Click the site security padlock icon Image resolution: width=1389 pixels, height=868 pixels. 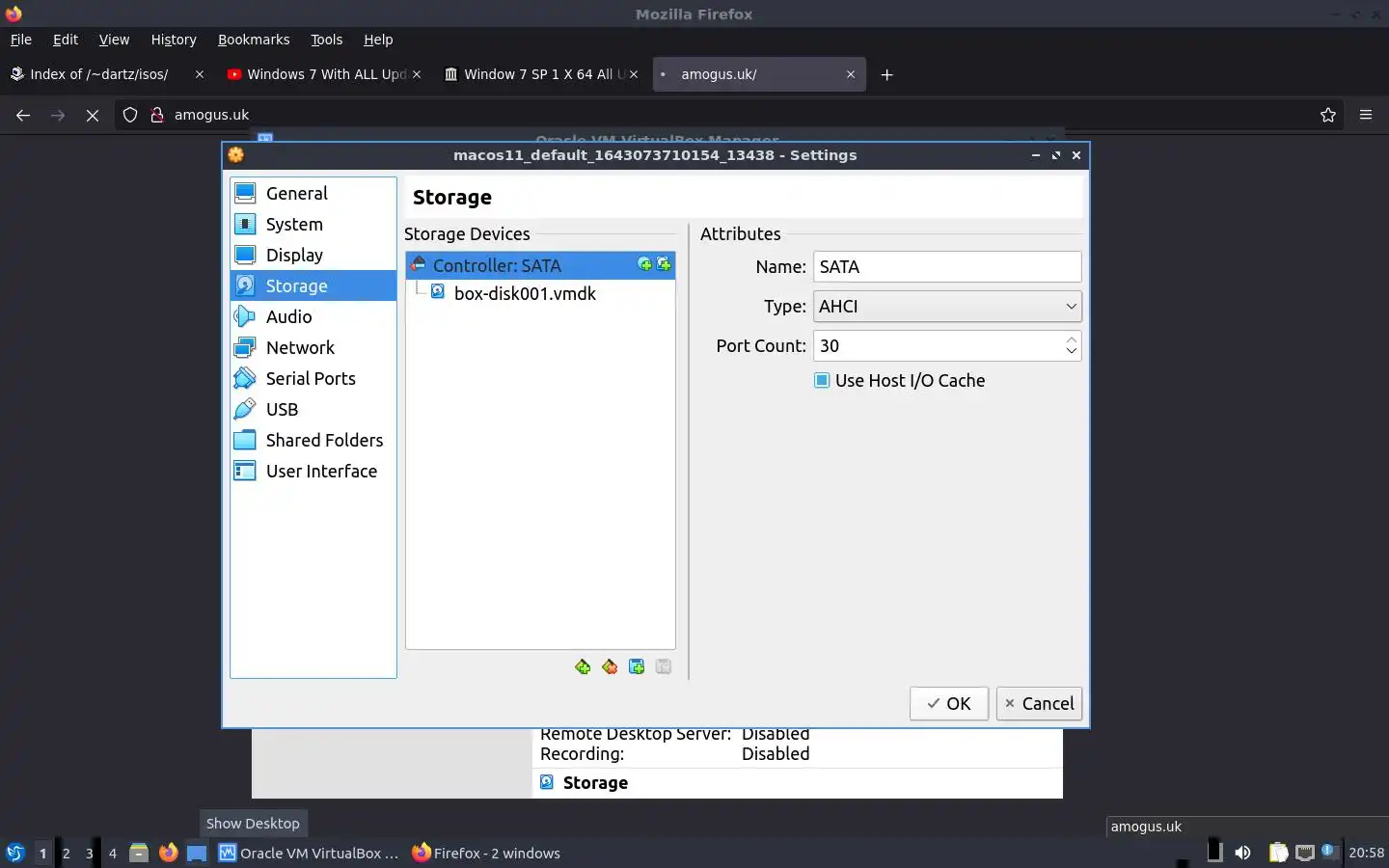[x=157, y=115]
